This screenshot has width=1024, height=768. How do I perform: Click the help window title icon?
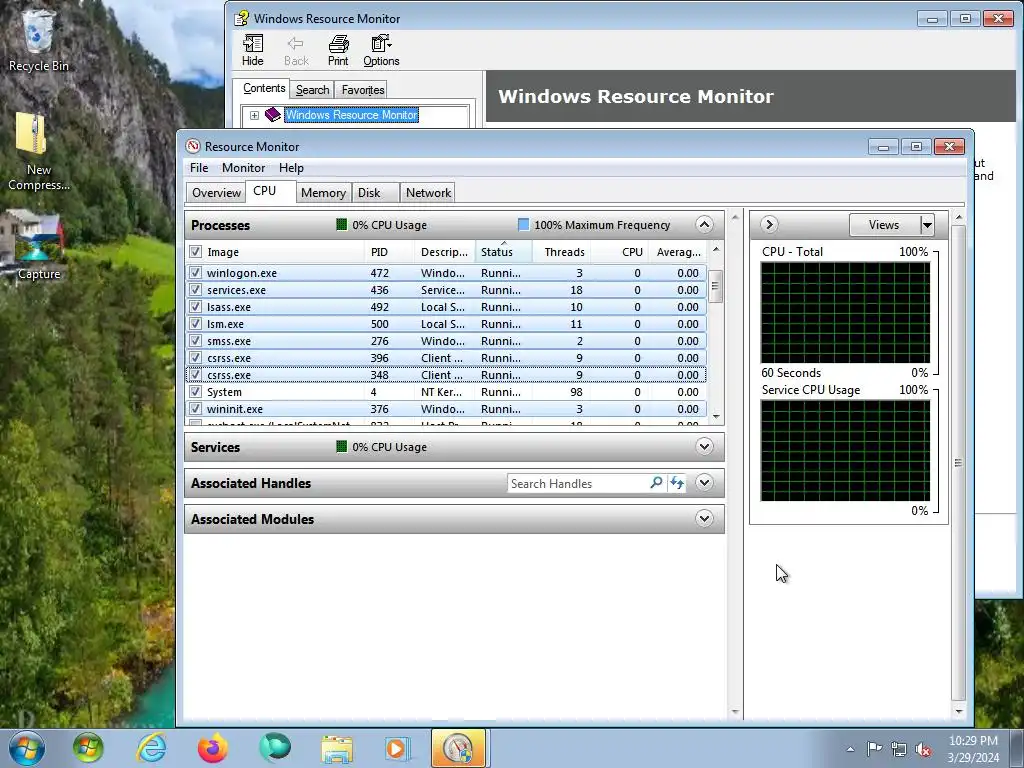241,18
